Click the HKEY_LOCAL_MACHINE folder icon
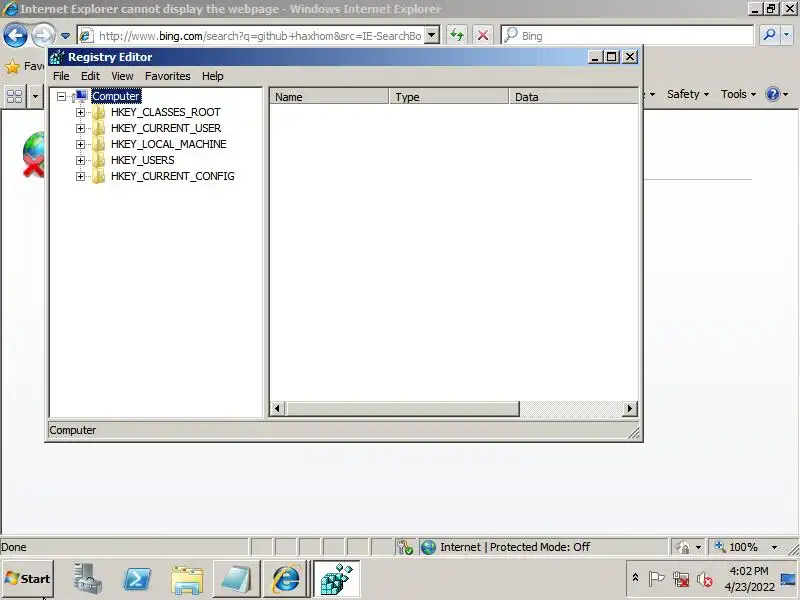800x600 pixels. (x=98, y=144)
